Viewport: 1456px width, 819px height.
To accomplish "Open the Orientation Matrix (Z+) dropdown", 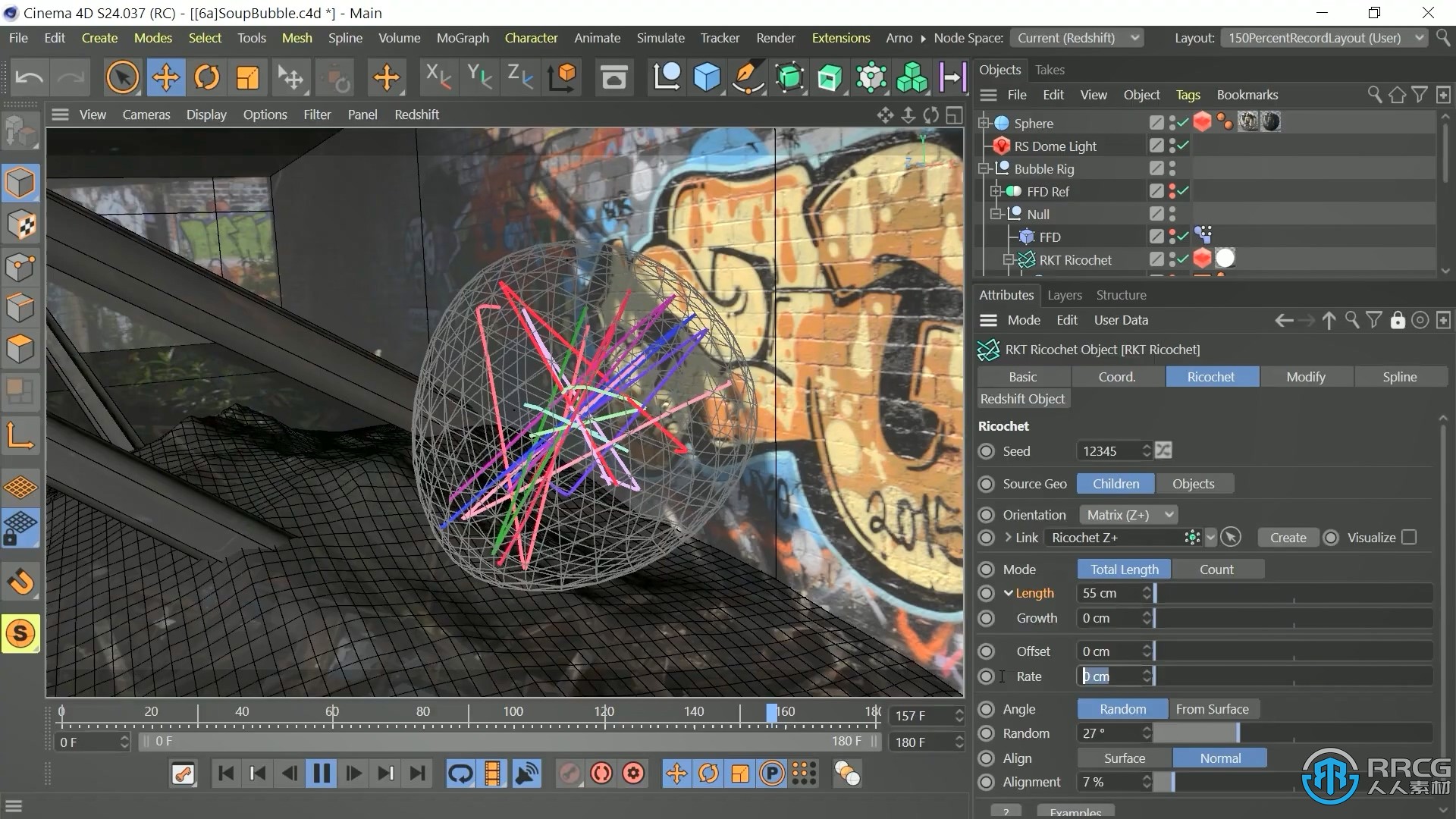I will click(1128, 515).
